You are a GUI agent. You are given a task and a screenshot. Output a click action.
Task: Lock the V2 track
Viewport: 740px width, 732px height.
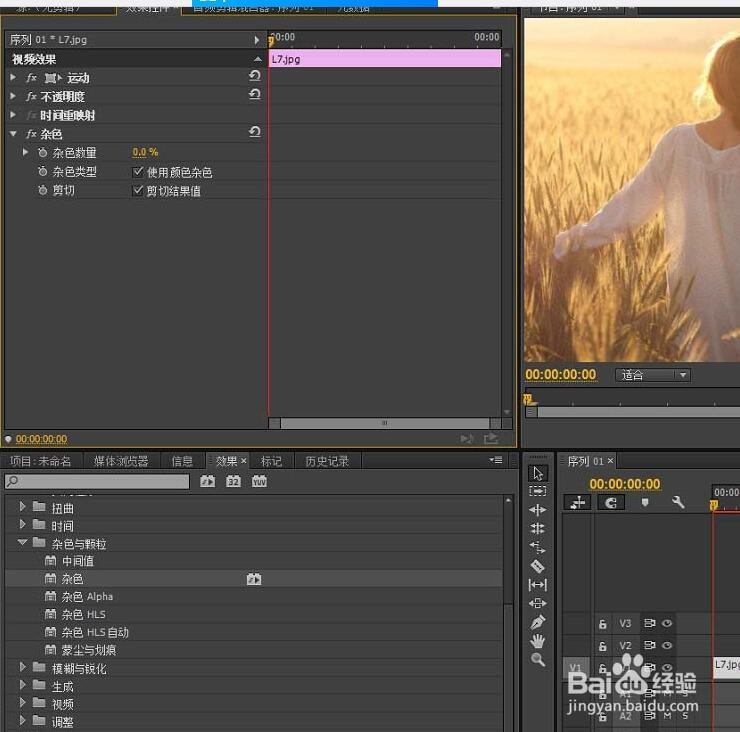(x=602, y=646)
